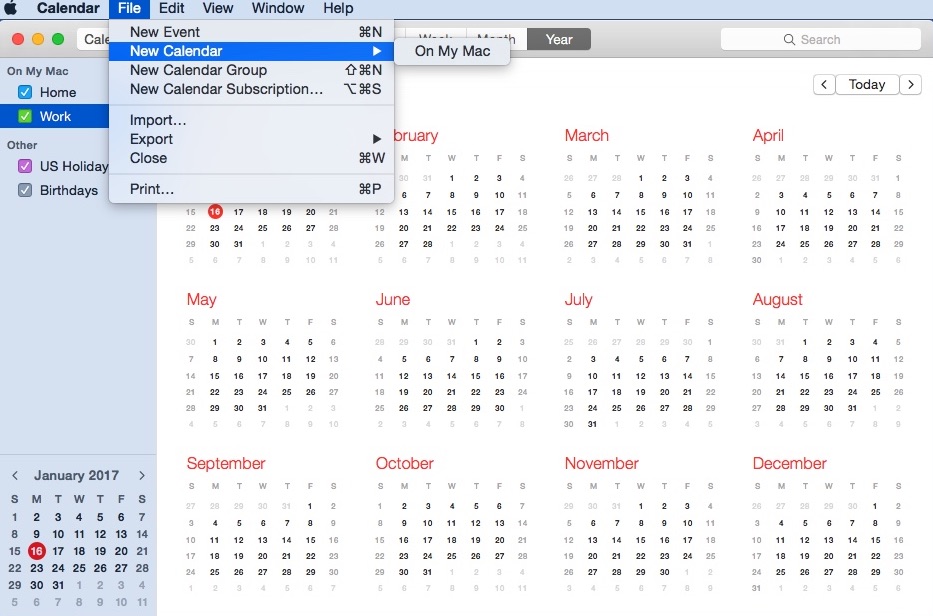
Task: Show next month in mini calendar
Action: click(142, 476)
